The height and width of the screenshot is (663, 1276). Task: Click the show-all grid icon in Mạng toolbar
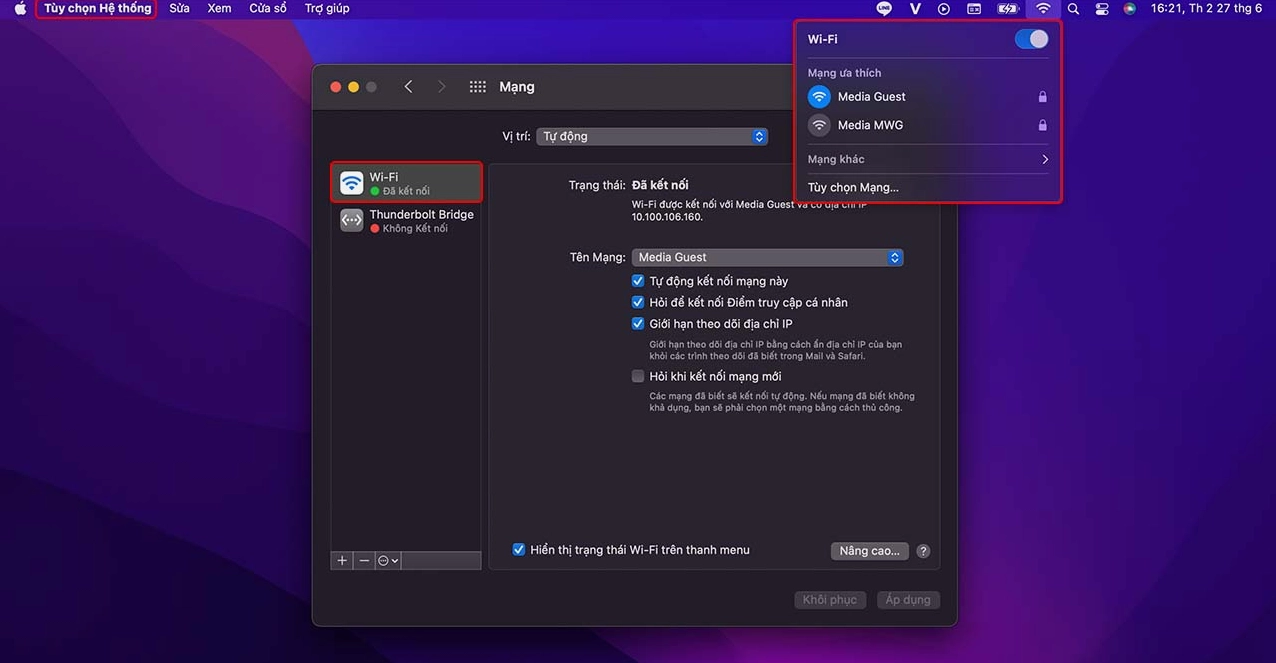[478, 87]
